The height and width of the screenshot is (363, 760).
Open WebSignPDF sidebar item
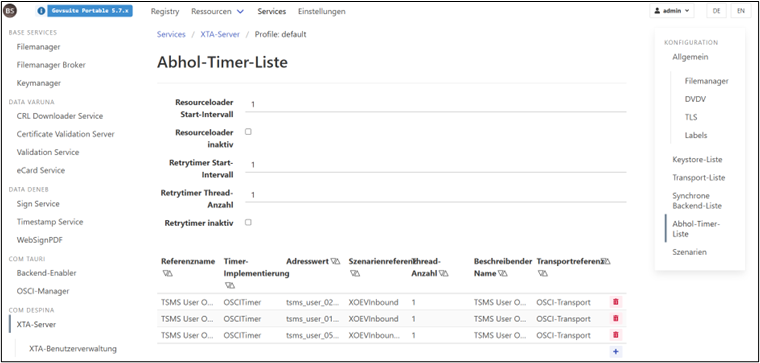click(x=40, y=240)
